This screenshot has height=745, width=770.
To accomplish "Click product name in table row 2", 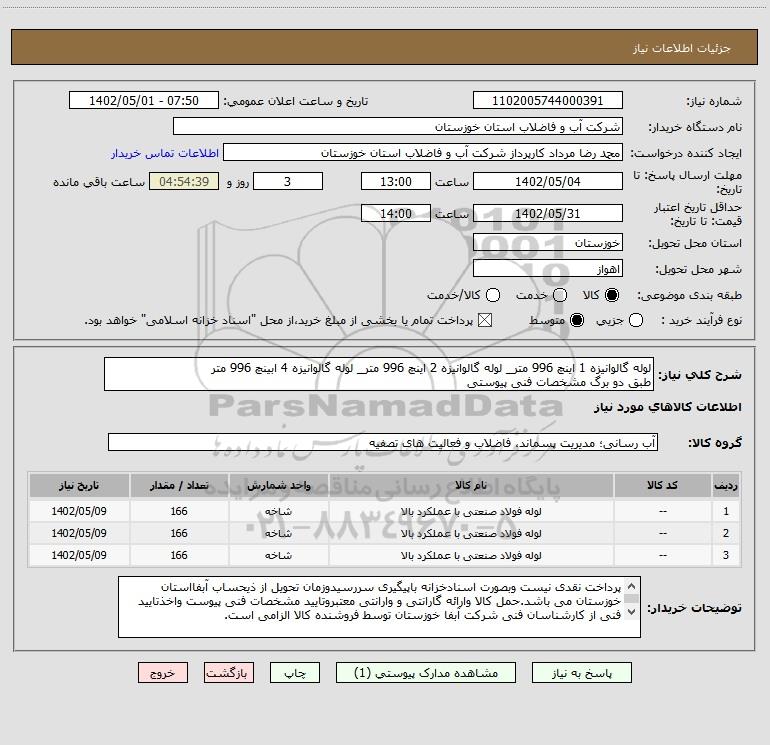I will 471,533.
